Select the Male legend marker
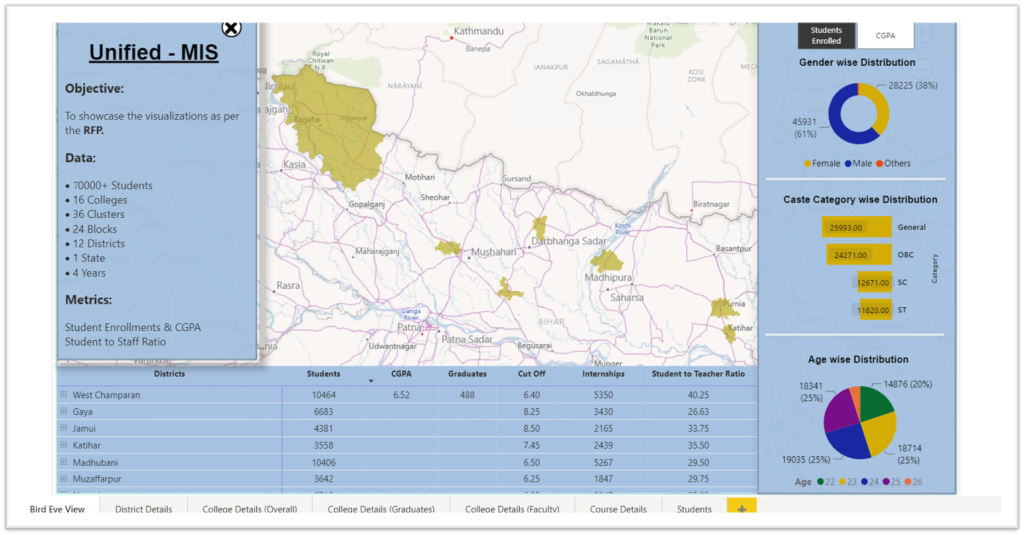 tap(849, 163)
